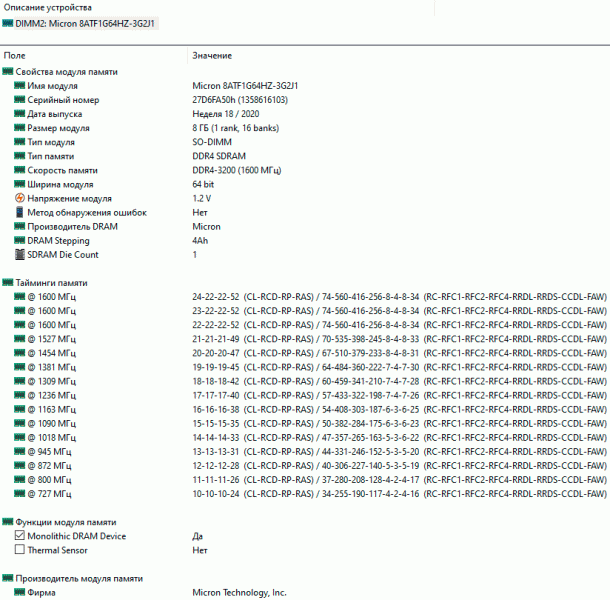Click the icon next to 'Дата выпуска'
The image size is (610, 600).
click(19, 113)
